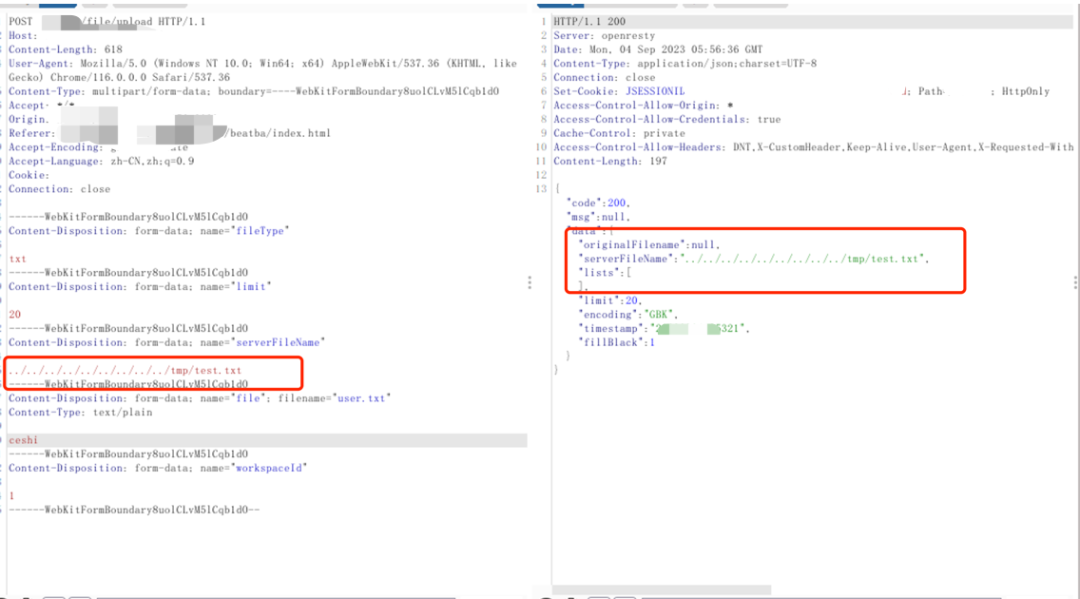Click 'Access-Control-Allow-Credentials: true' header
The height and width of the screenshot is (599, 1080).
pyautogui.click(x=667, y=119)
